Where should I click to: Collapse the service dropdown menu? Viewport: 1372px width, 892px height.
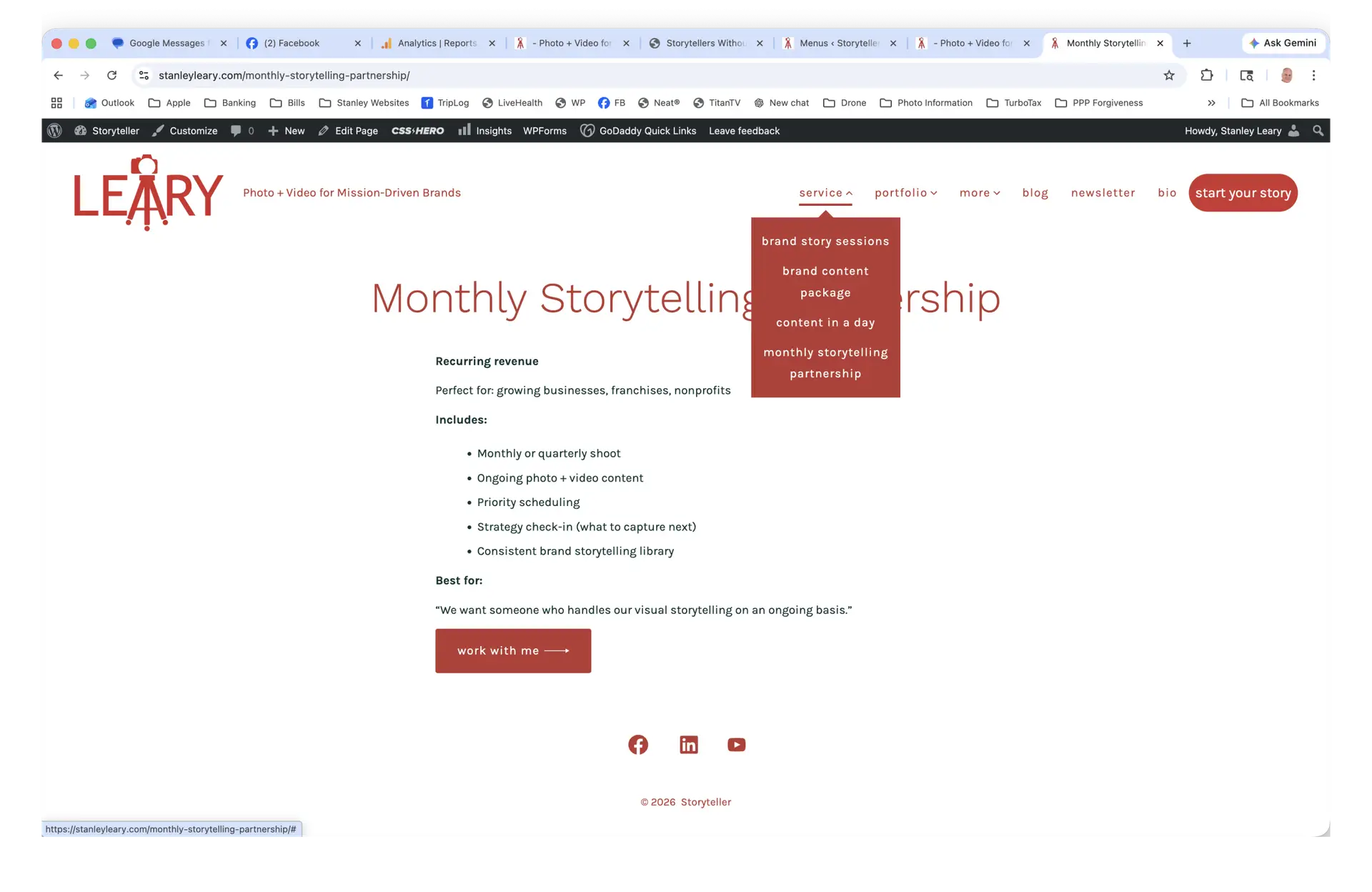[825, 193]
